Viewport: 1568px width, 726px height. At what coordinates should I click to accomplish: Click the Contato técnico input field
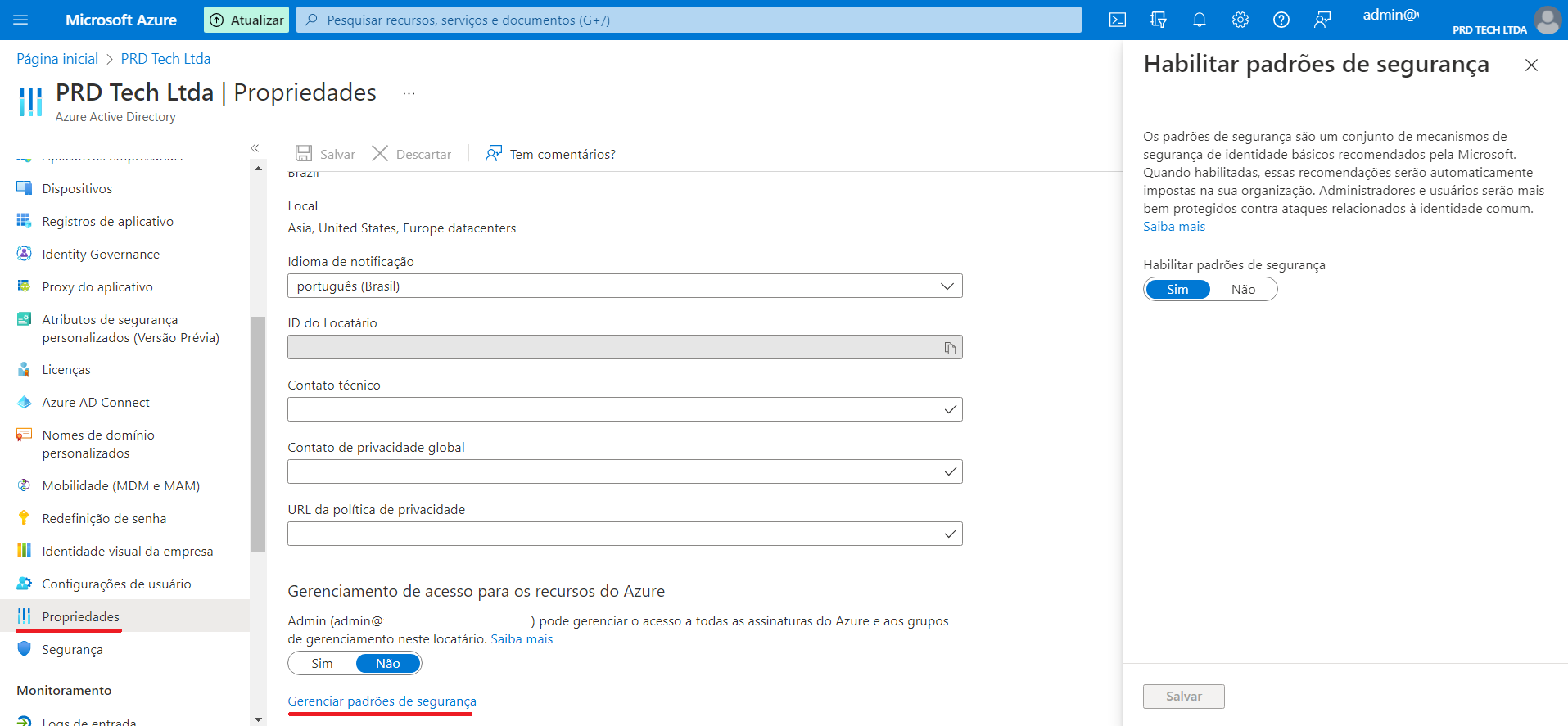click(614, 409)
